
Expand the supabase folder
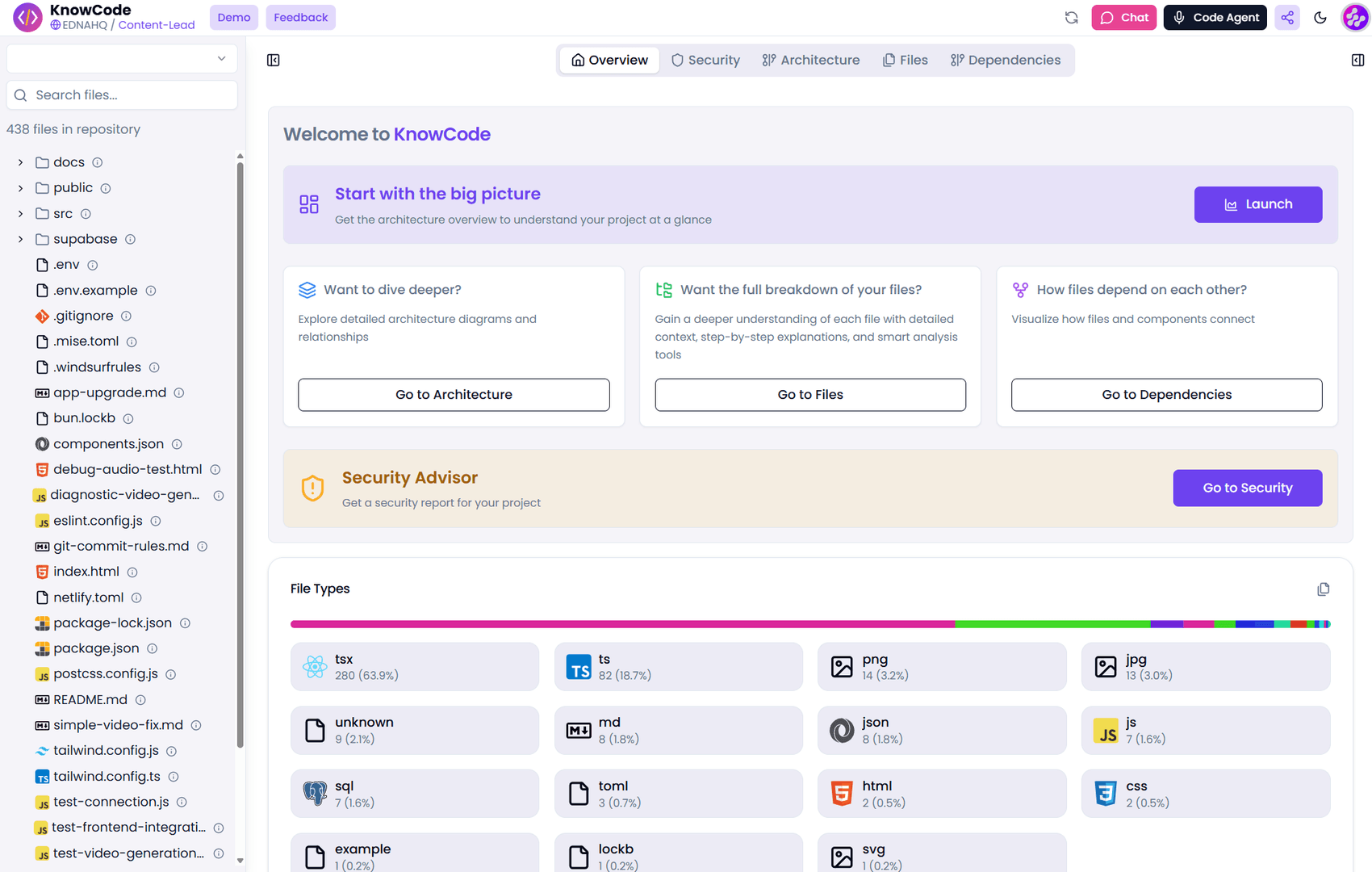coord(21,240)
